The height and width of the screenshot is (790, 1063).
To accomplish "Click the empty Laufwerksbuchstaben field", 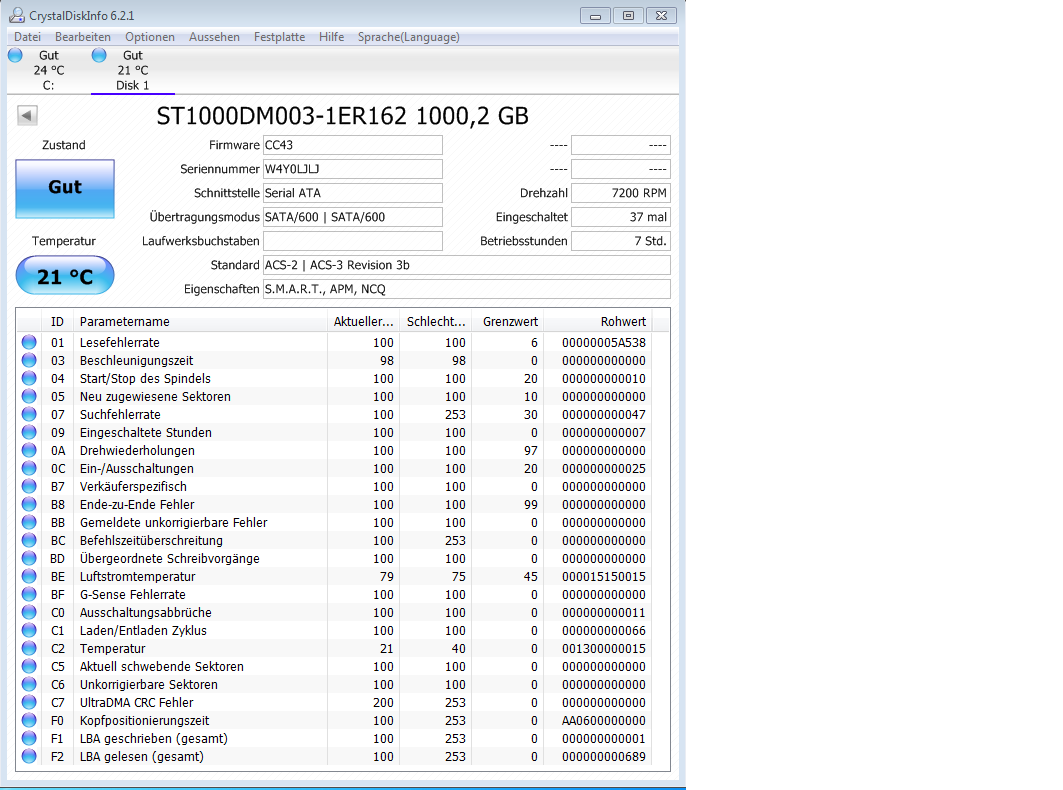I will pos(353,241).
